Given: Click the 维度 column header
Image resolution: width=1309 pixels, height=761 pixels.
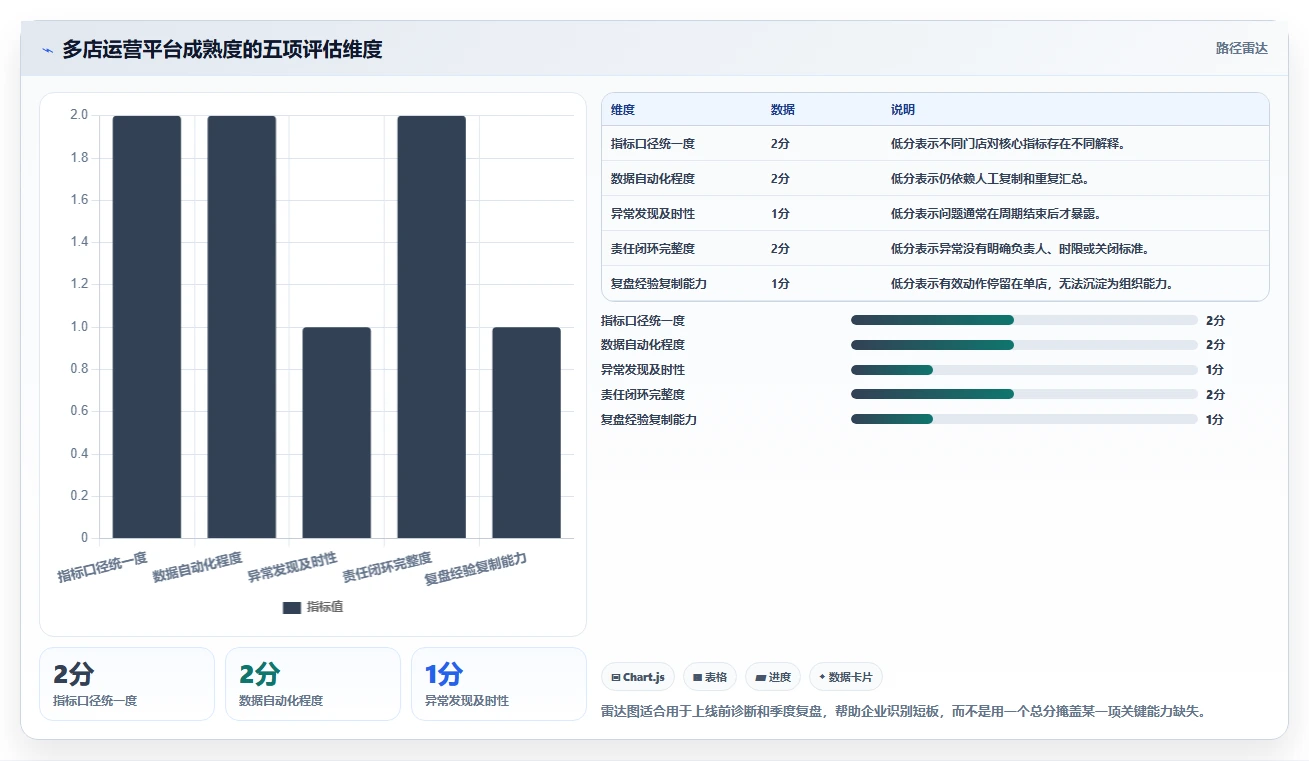Looking at the screenshot, I should pyautogui.click(x=623, y=110).
